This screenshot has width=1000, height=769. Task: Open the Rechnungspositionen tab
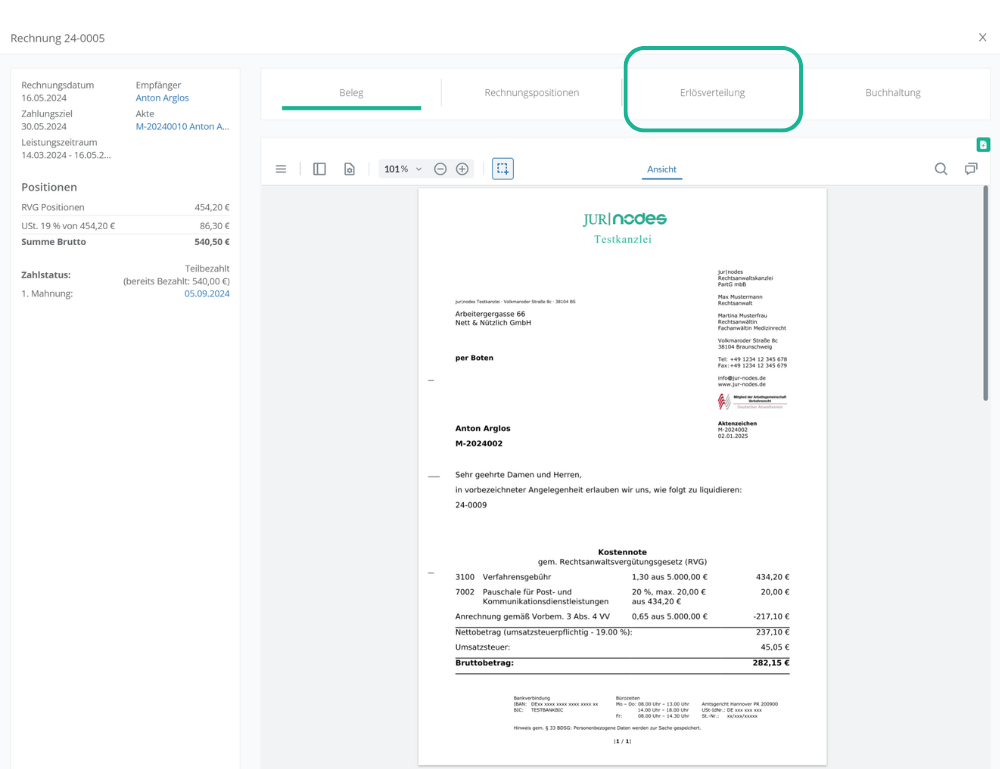tap(531, 93)
